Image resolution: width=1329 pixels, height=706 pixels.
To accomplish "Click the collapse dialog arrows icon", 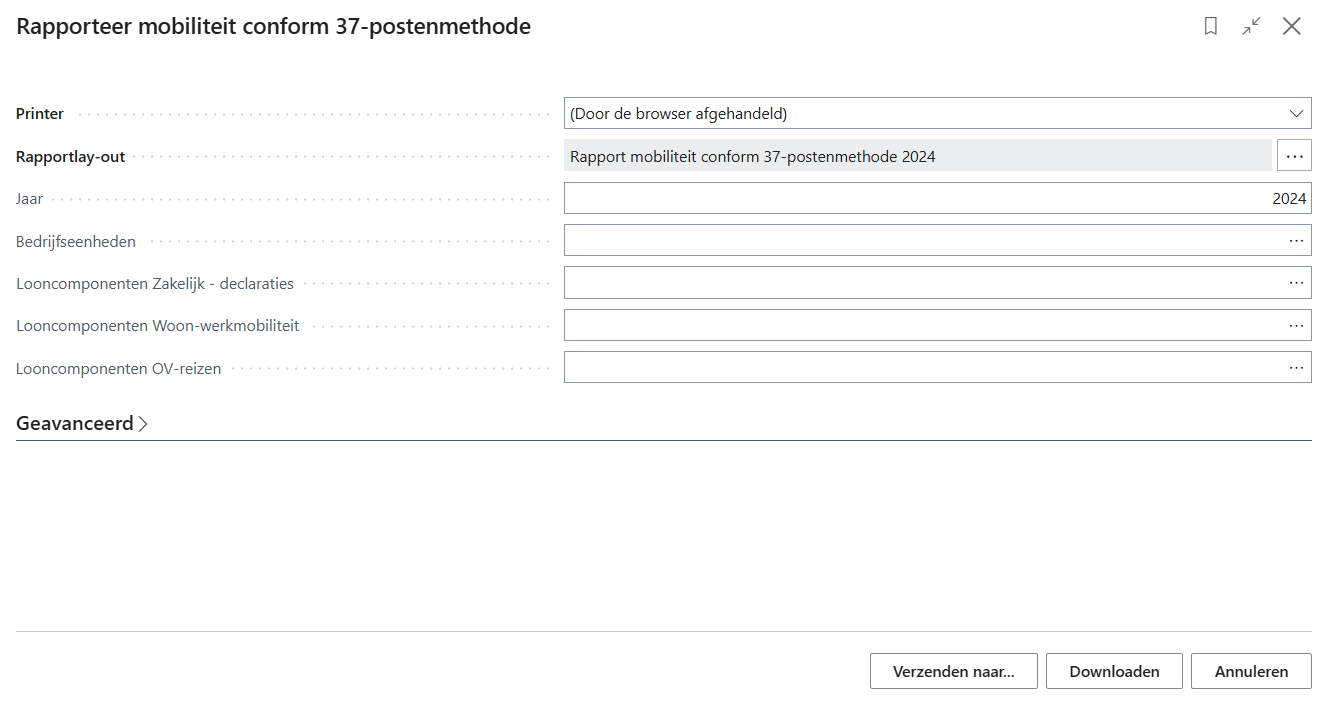I will (x=1251, y=27).
